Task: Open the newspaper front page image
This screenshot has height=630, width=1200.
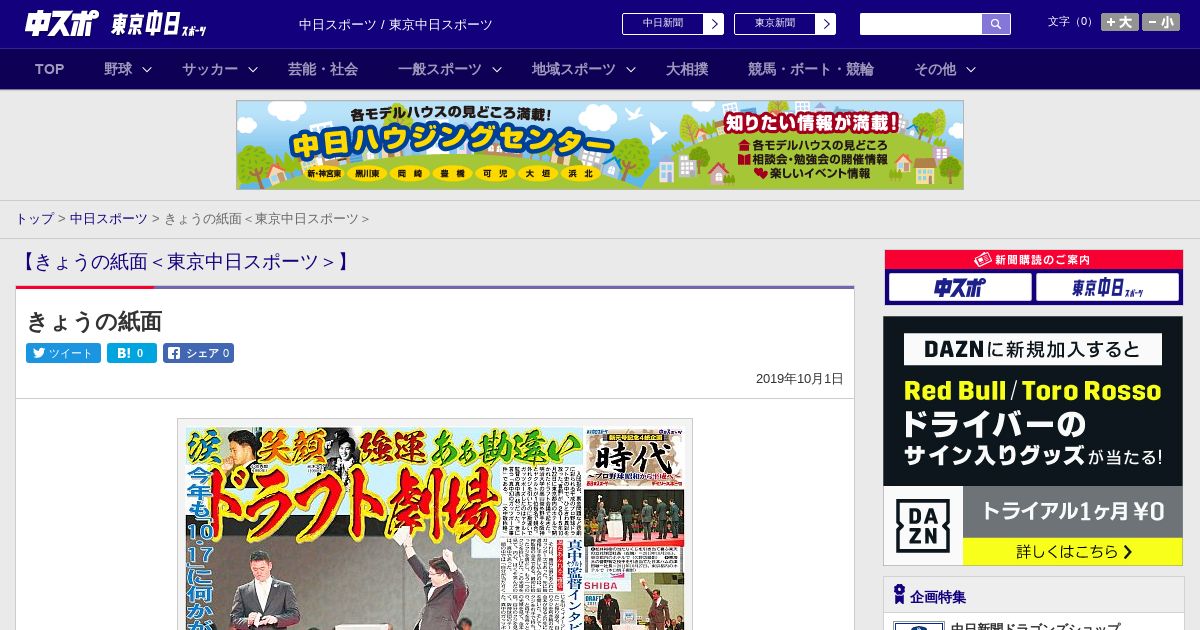Action: click(x=435, y=525)
